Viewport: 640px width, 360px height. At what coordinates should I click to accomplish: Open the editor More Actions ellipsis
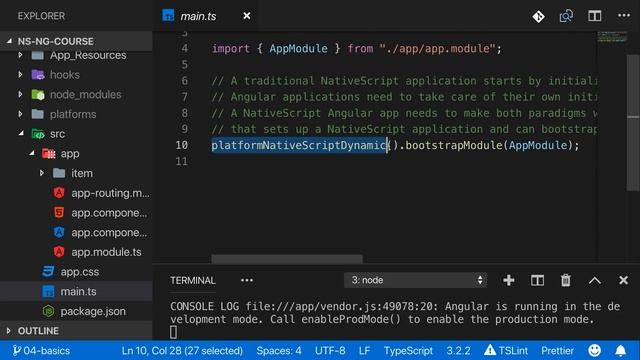pos(624,16)
